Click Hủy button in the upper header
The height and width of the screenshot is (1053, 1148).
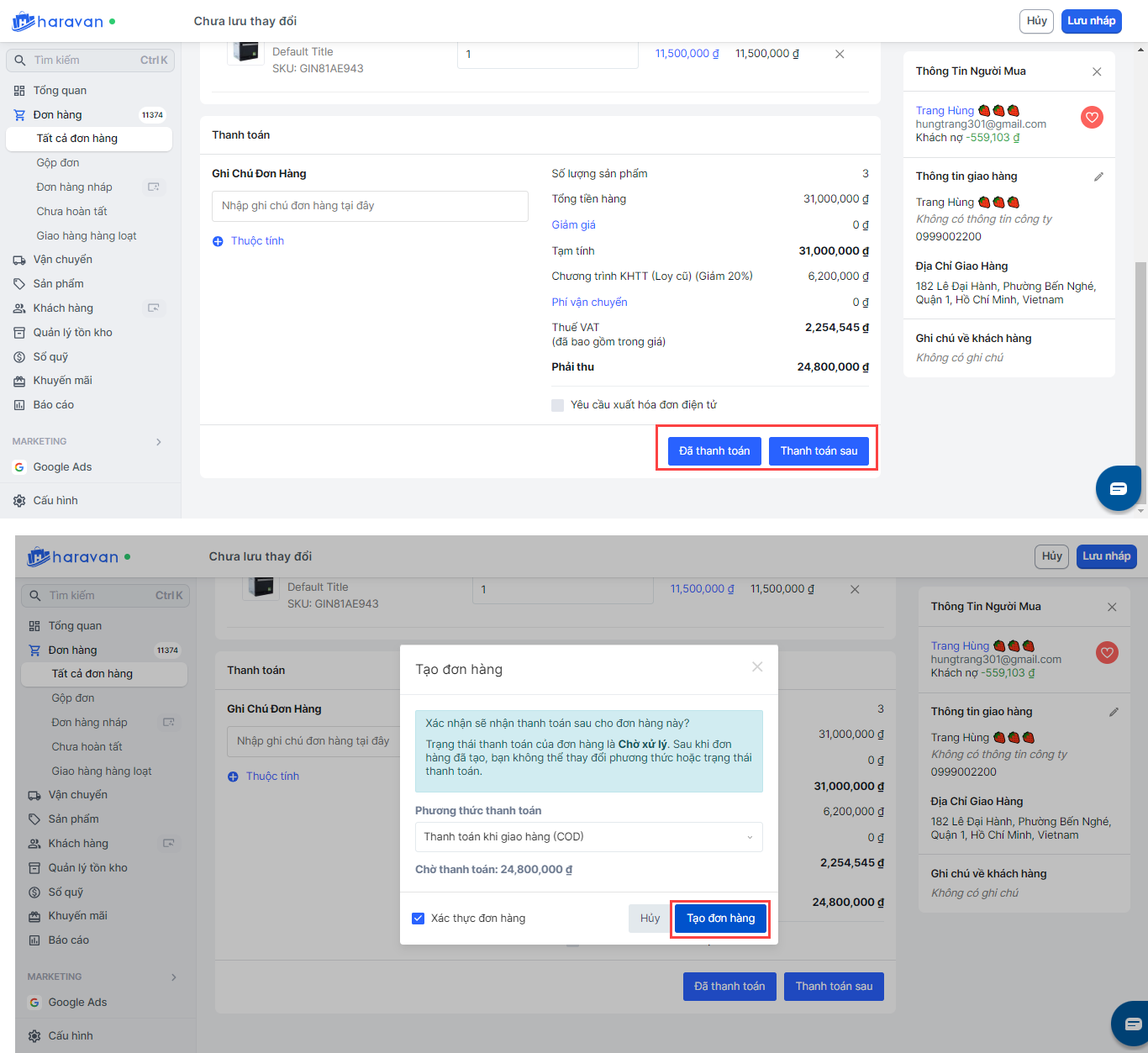pos(1037,21)
